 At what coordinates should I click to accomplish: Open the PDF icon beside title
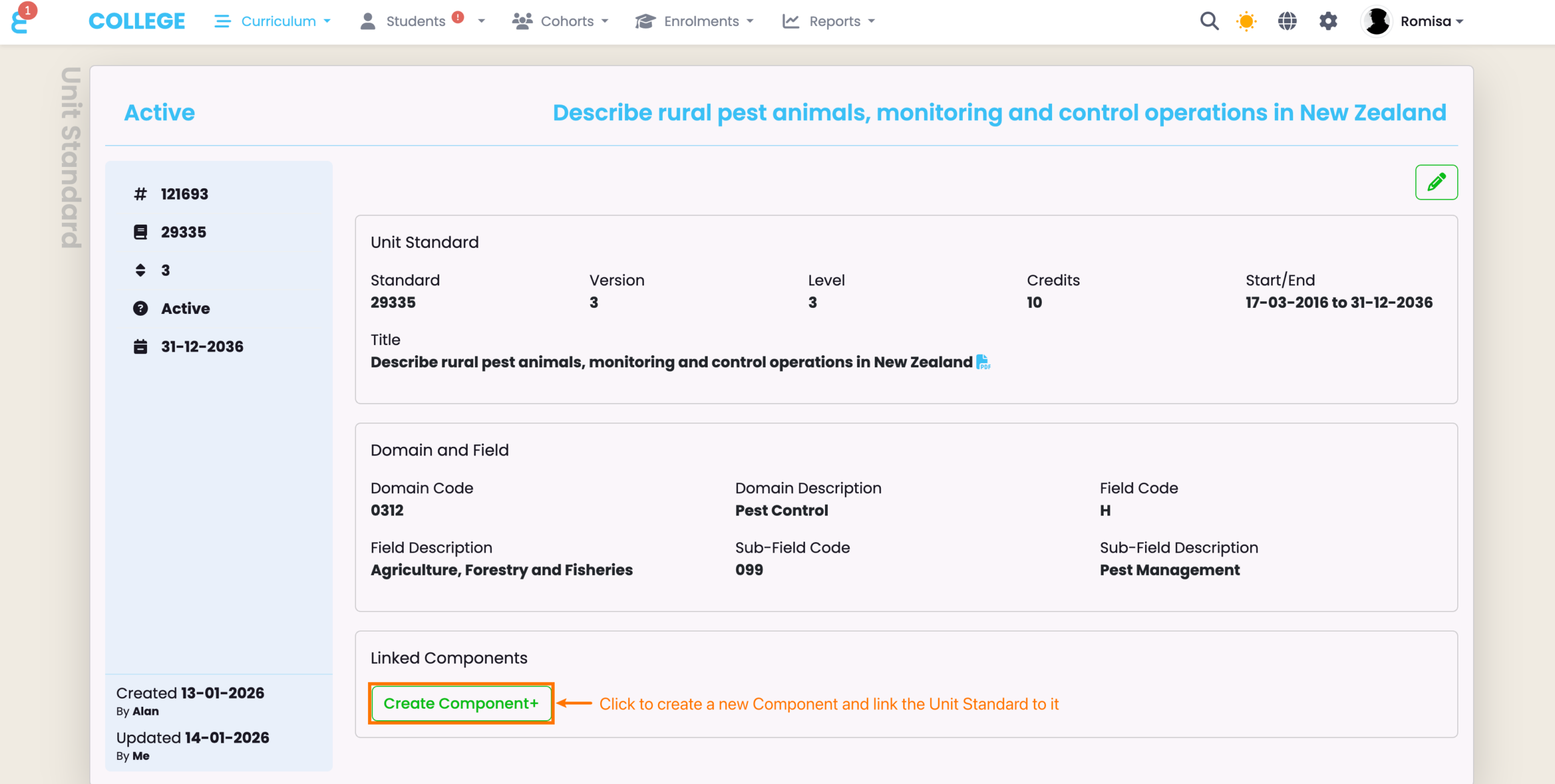click(x=983, y=362)
